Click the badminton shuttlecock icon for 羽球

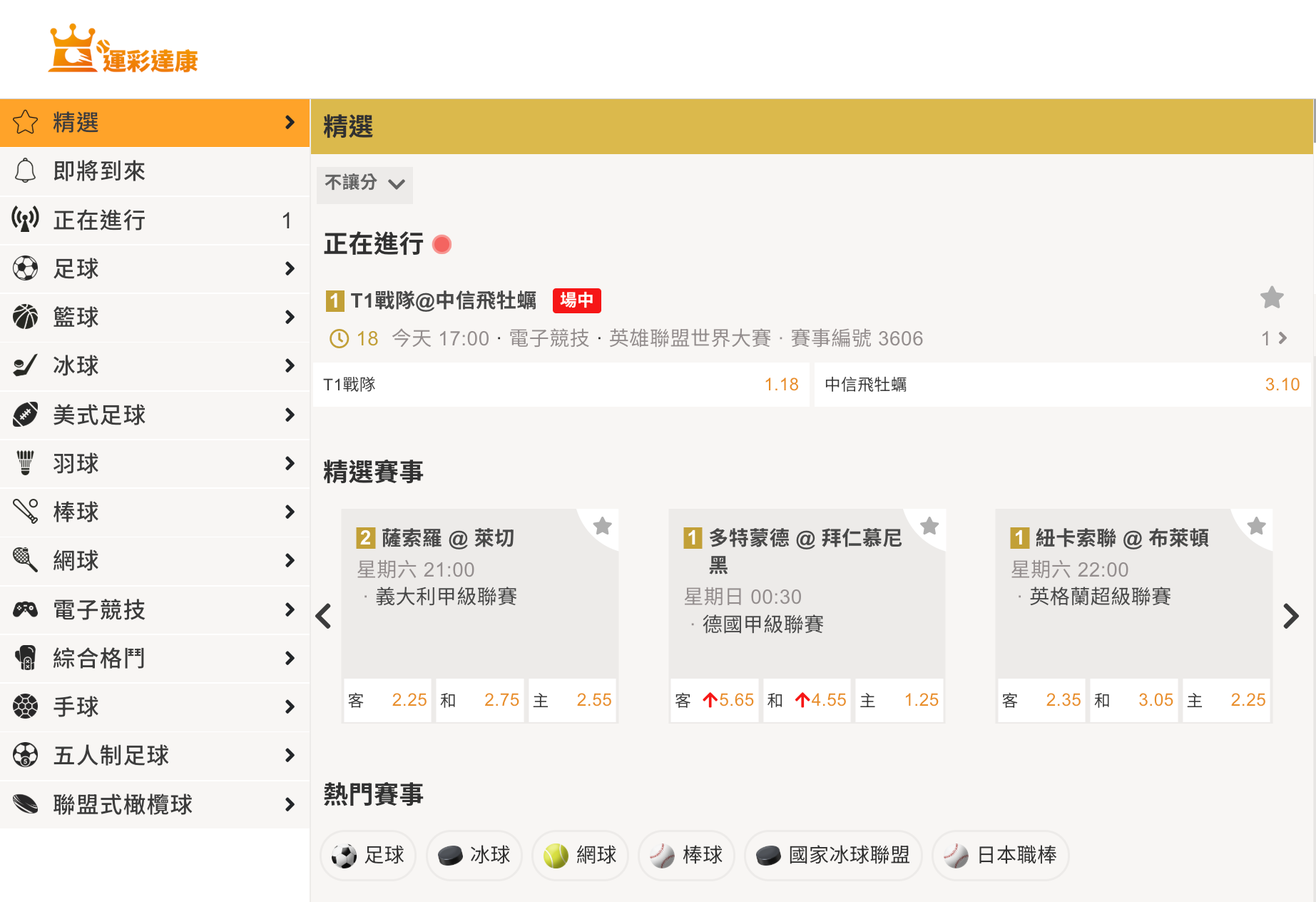click(x=26, y=463)
